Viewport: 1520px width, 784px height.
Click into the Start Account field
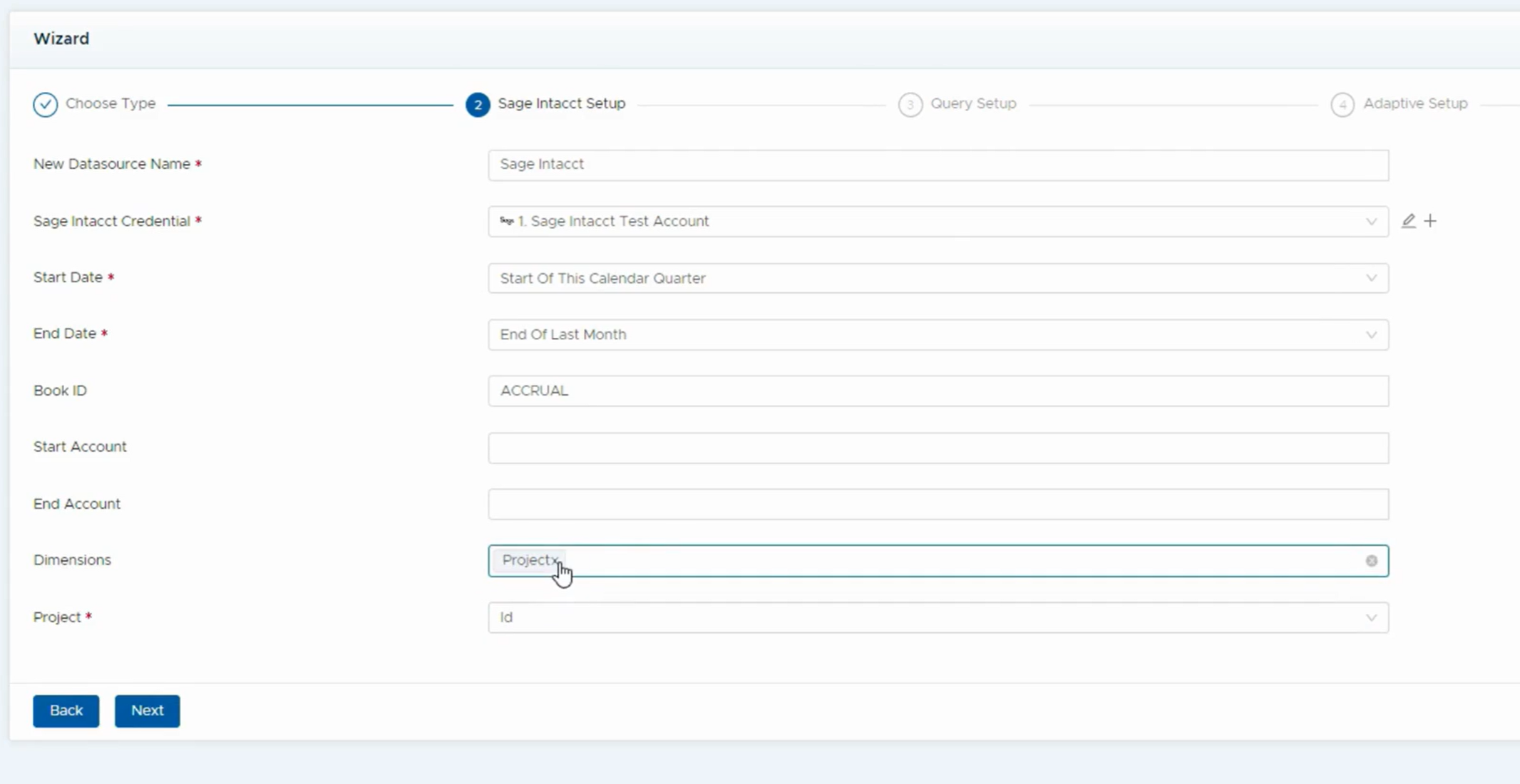[938, 448]
